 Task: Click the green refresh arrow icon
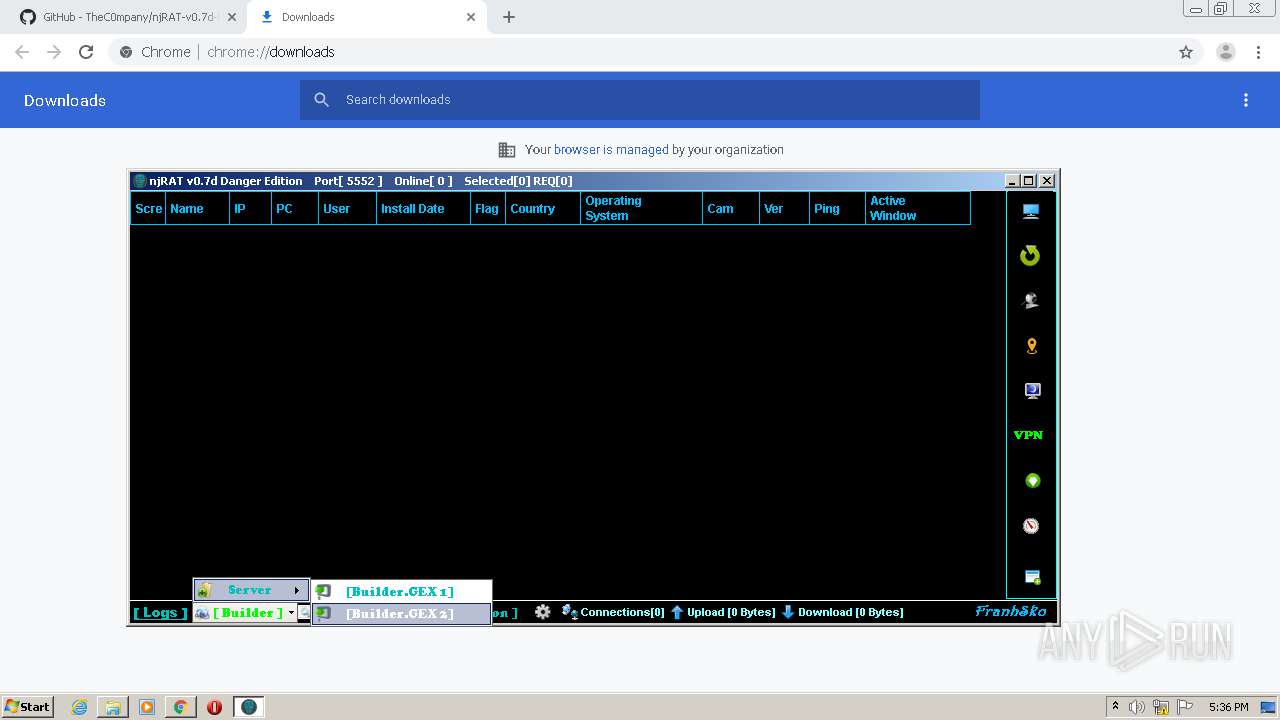[1030, 256]
